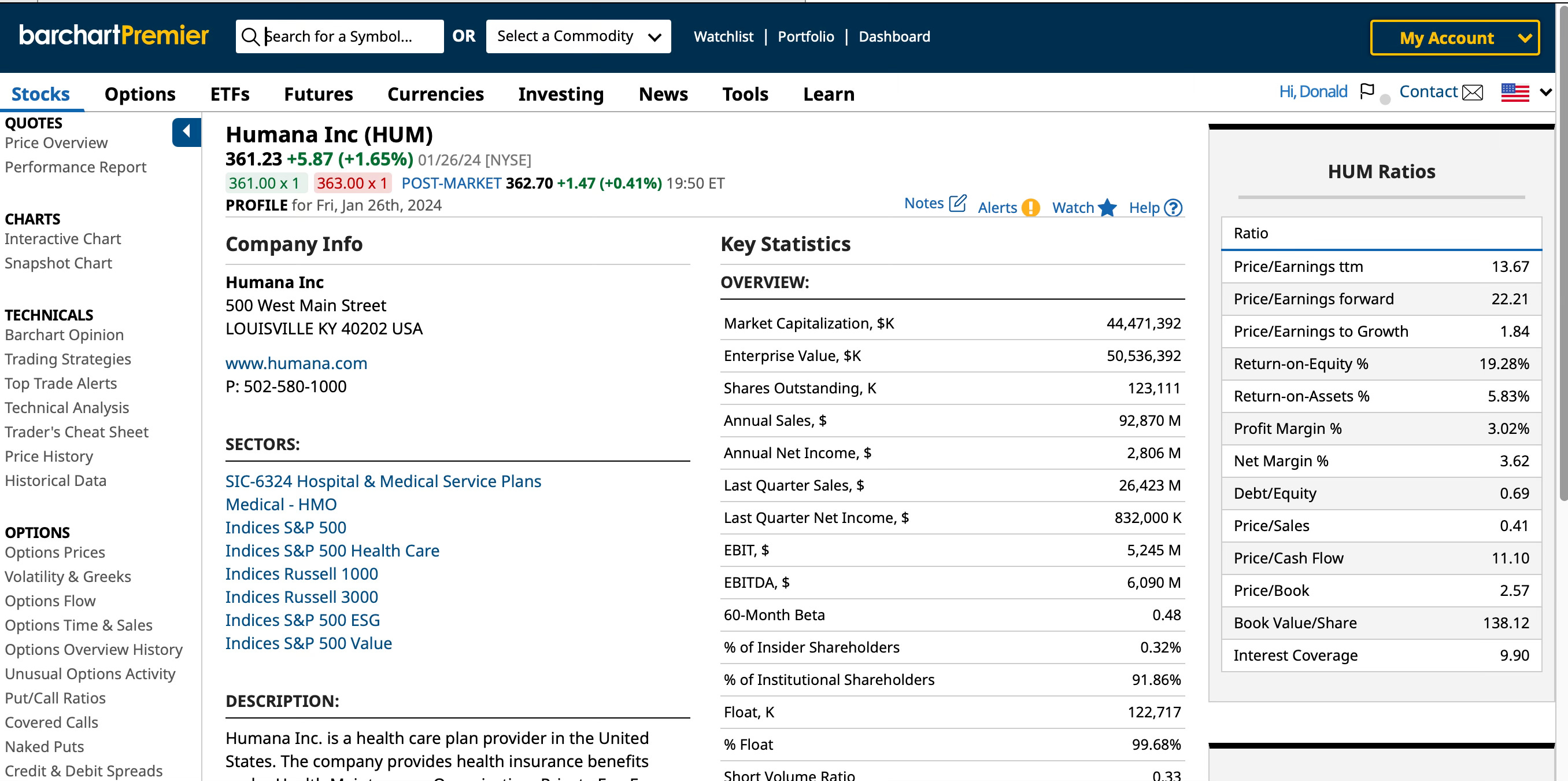Open Indices Russell 3000 link

pyautogui.click(x=302, y=597)
